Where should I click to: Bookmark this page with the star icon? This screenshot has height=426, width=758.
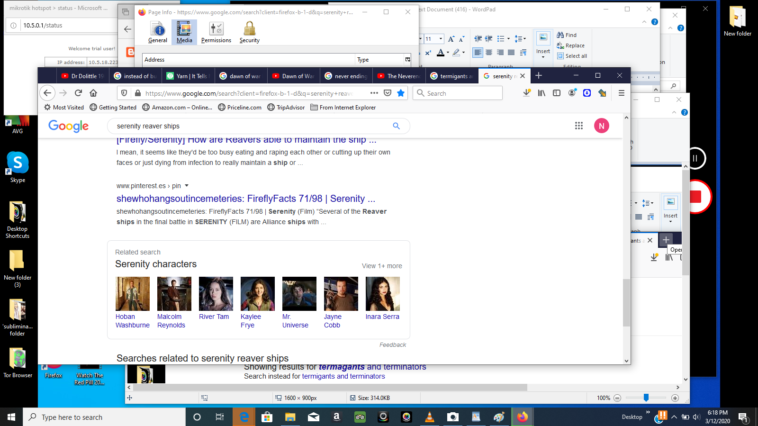coord(401,93)
